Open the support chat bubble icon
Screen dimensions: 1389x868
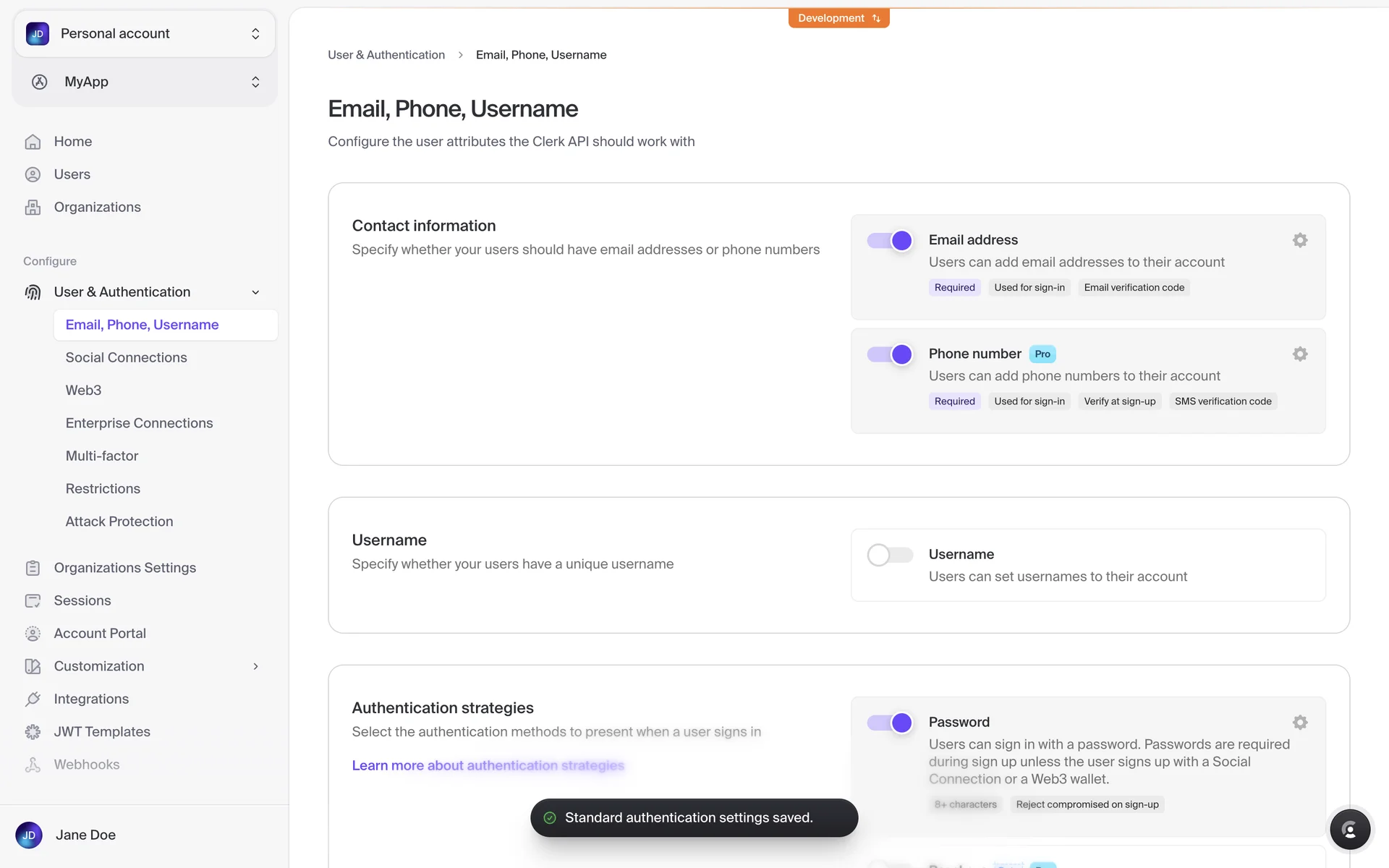point(1349,830)
